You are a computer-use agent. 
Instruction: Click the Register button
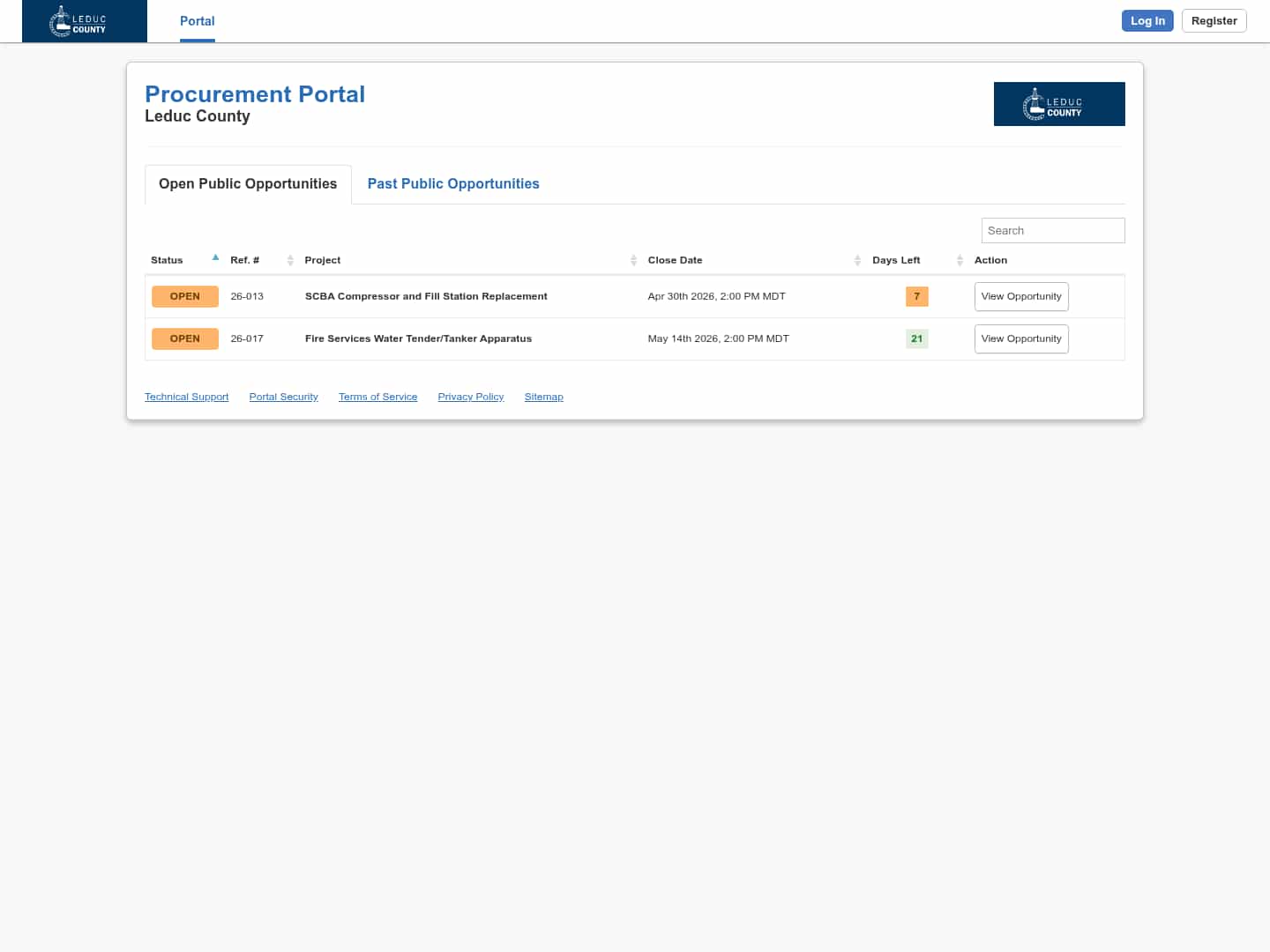click(x=1214, y=20)
